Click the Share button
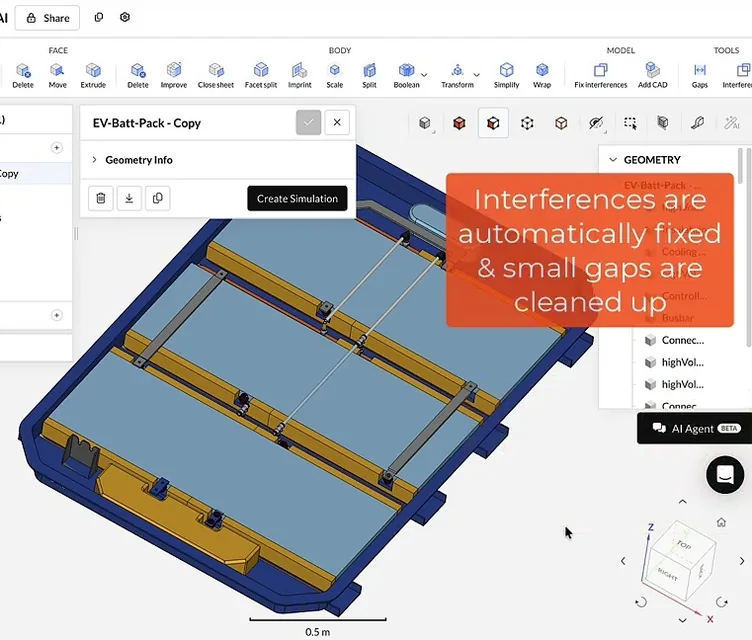This screenshot has height=640, width=752. (x=47, y=18)
